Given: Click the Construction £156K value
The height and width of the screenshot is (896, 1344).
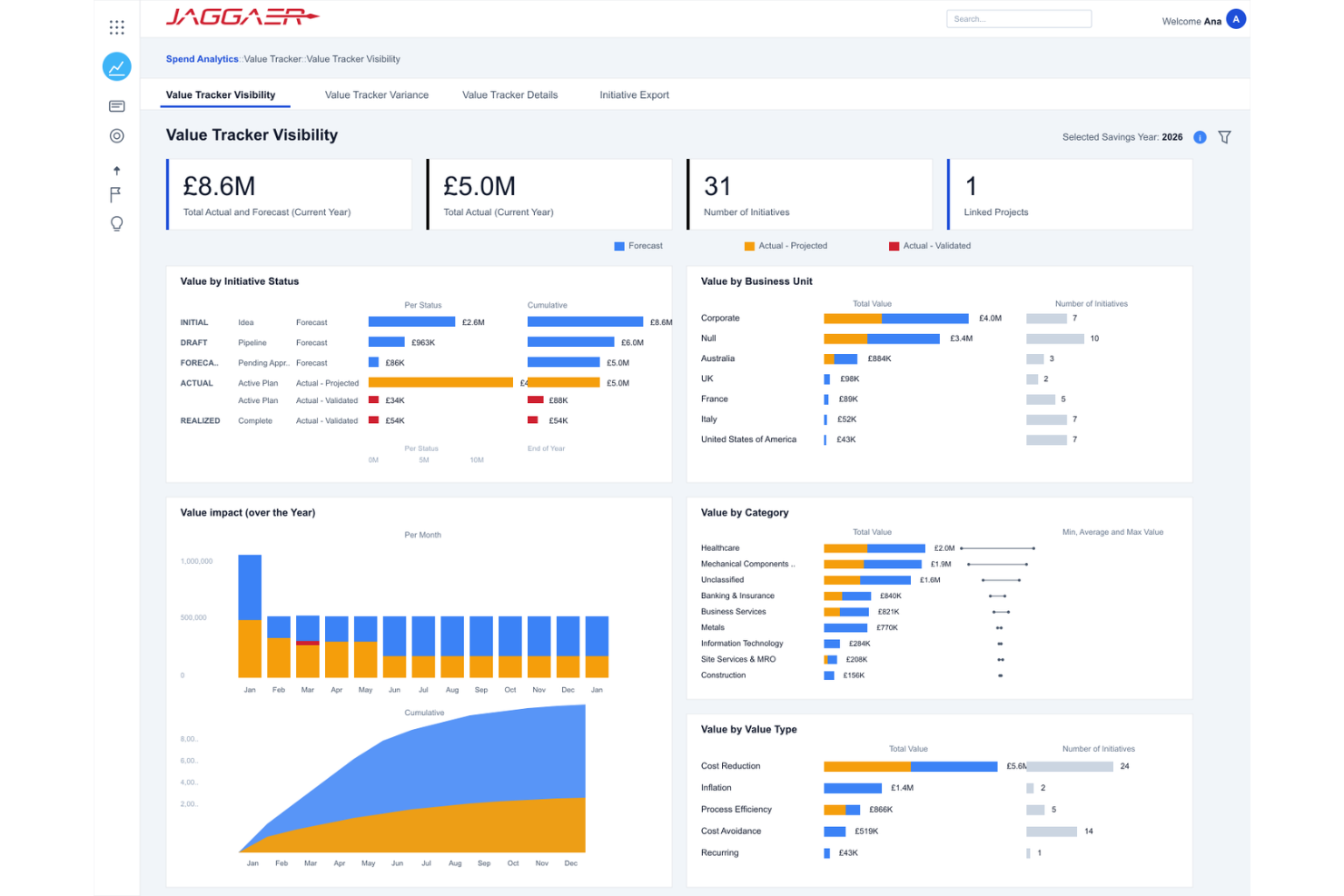Looking at the screenshot, I should pos(854,675).
